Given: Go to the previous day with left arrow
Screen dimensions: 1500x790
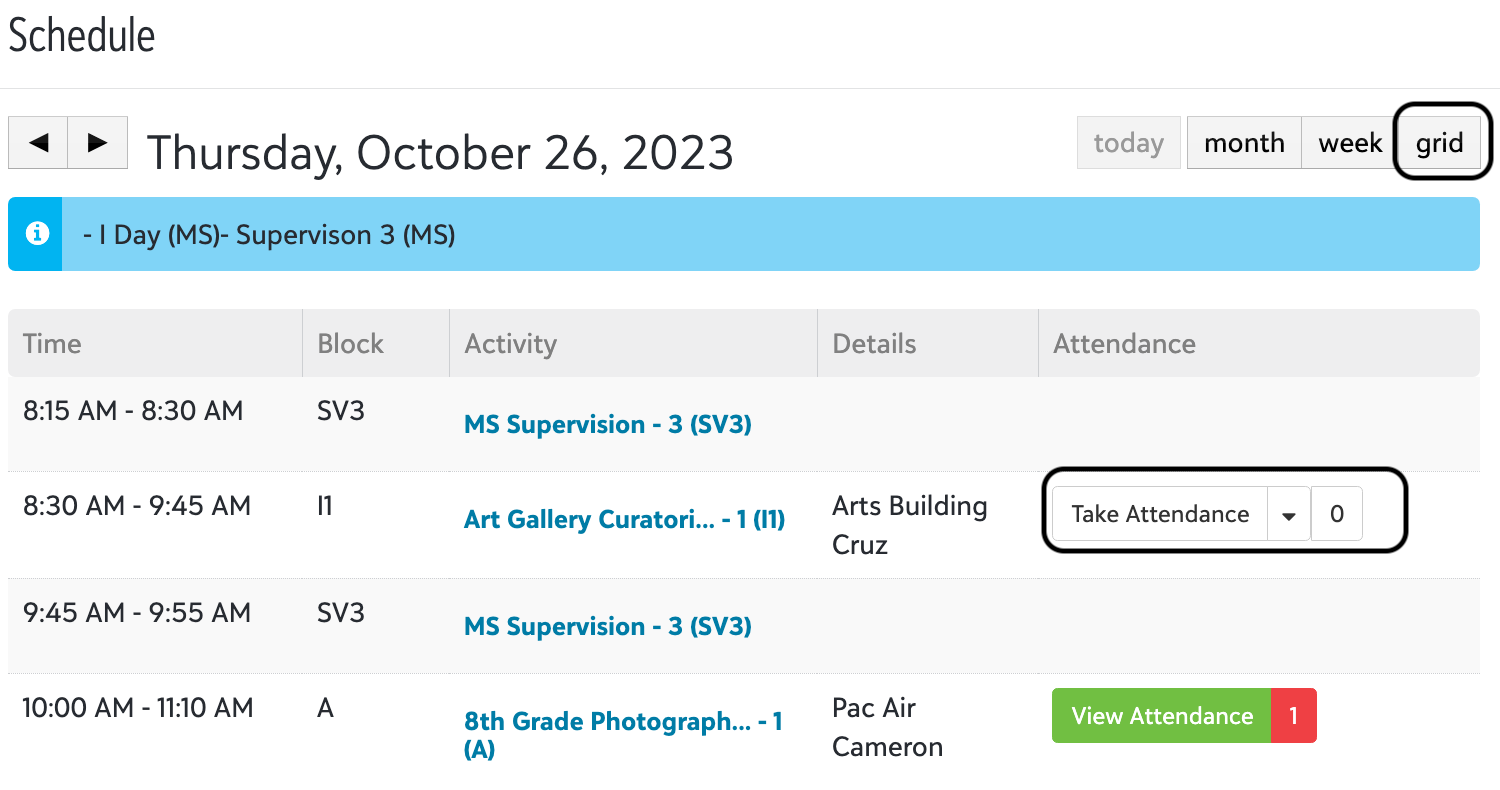Looking at the screenshot, I should [38, 143].
